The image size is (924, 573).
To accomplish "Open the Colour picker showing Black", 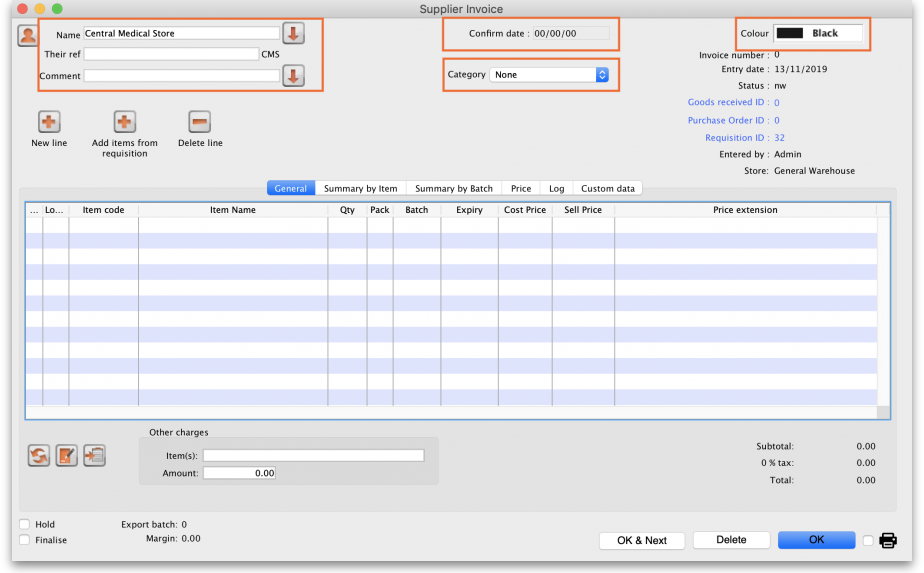I will click(x=818, y=33).
